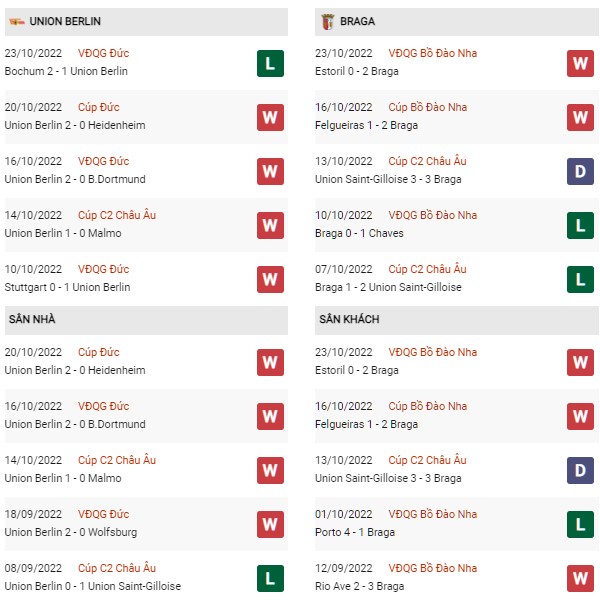Click the W badge for Union Berlin 2-0 Wolfsburg
This screenshot has height=600, width=600.
click(270, 524)
